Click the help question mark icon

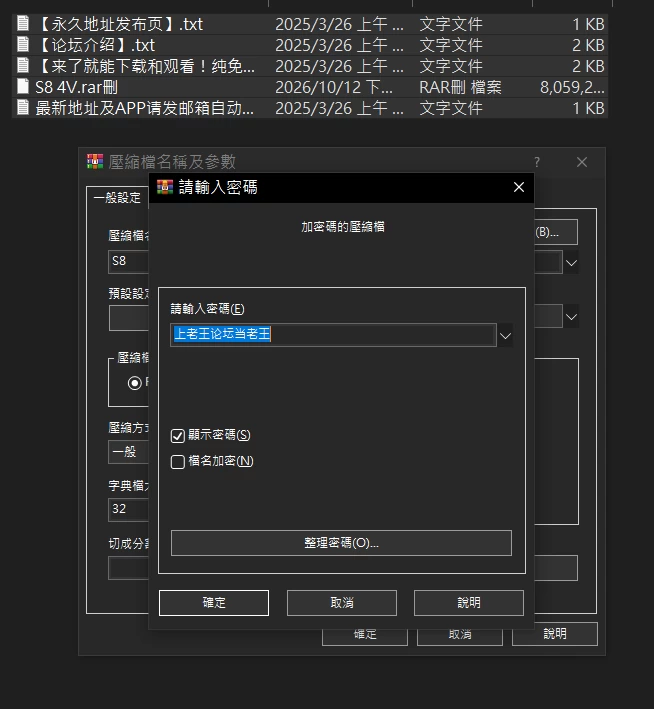(537, 162)
